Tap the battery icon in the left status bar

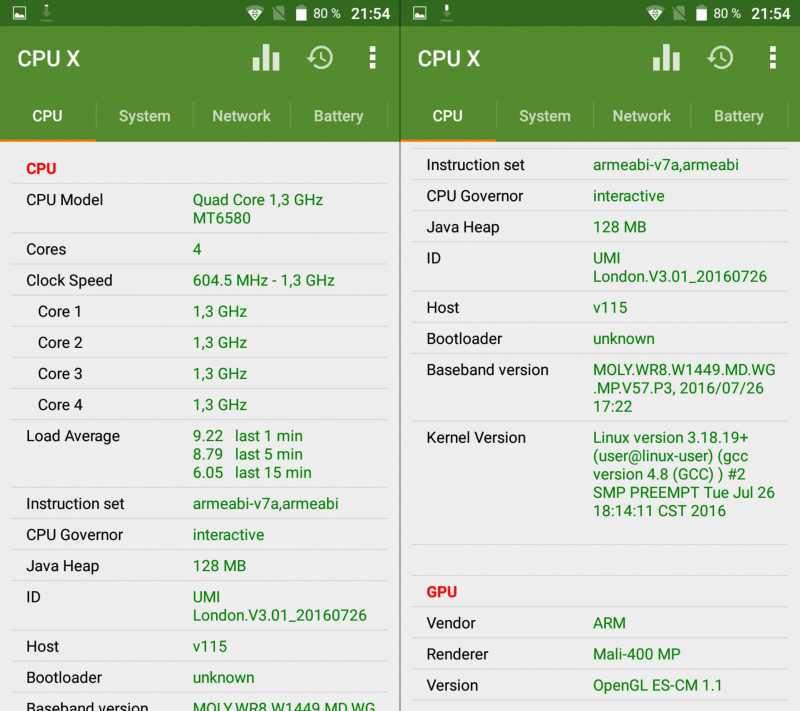coord(301,13)
